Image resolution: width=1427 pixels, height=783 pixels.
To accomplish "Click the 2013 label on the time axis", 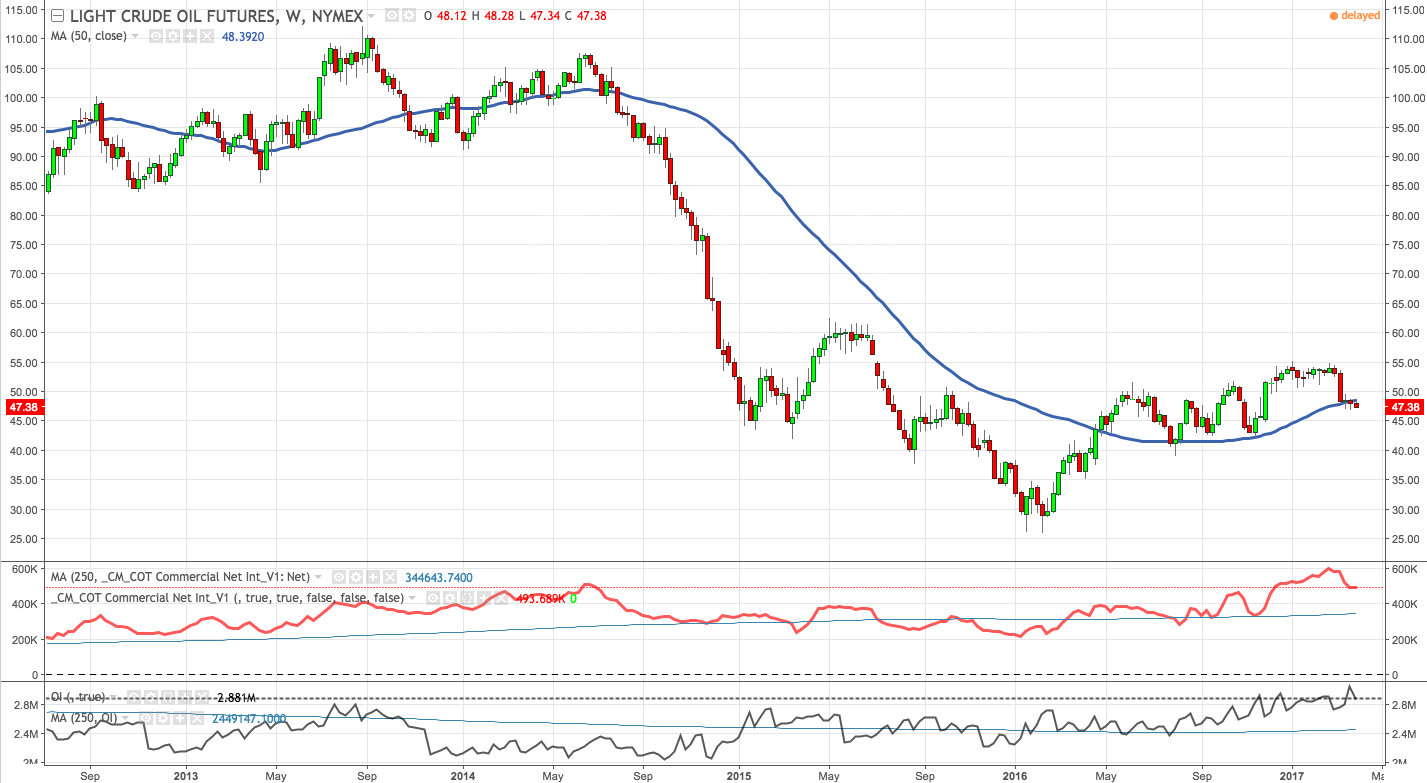I will click(186, 774).
